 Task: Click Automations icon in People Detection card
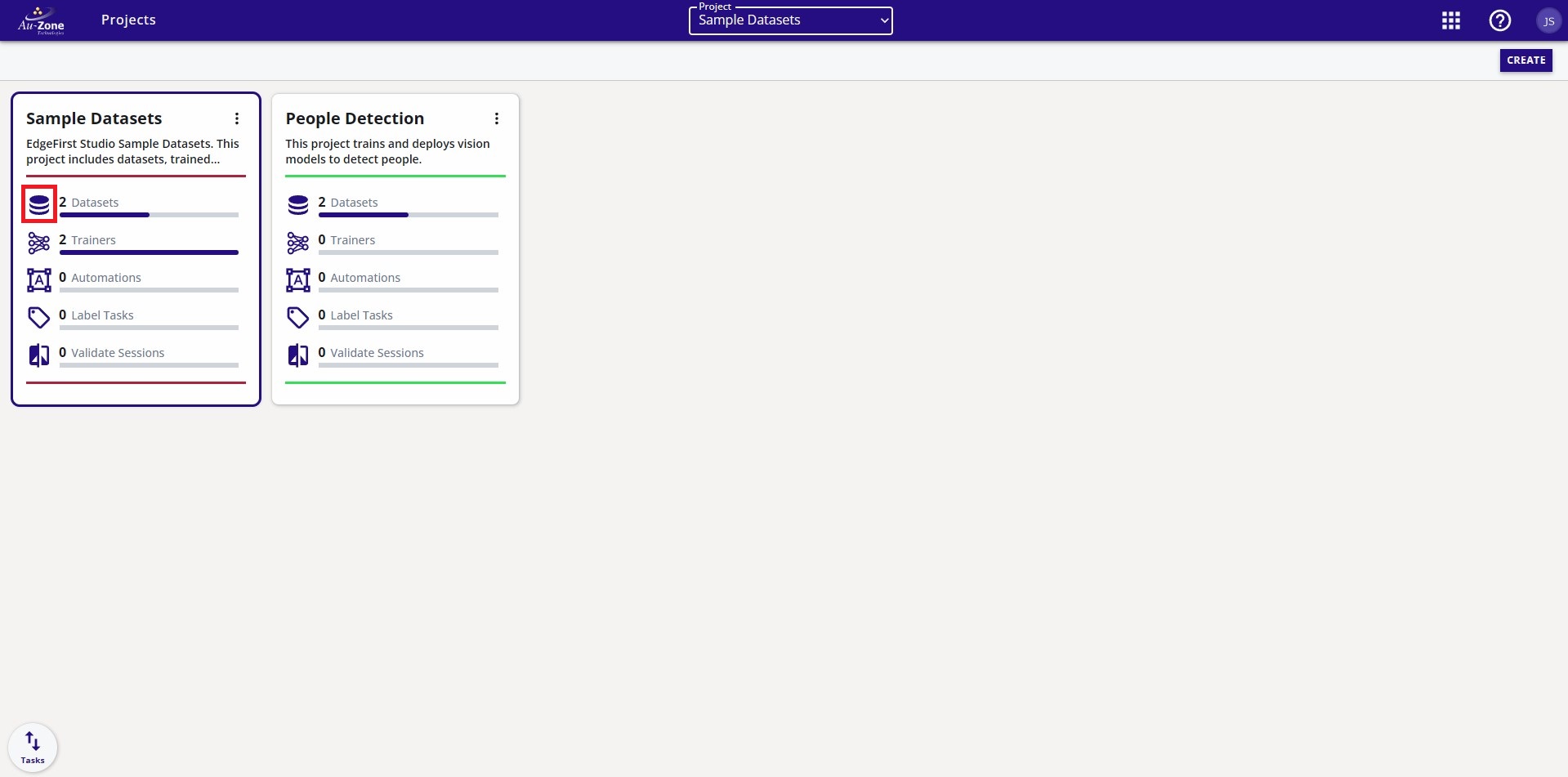click(298, 280)
